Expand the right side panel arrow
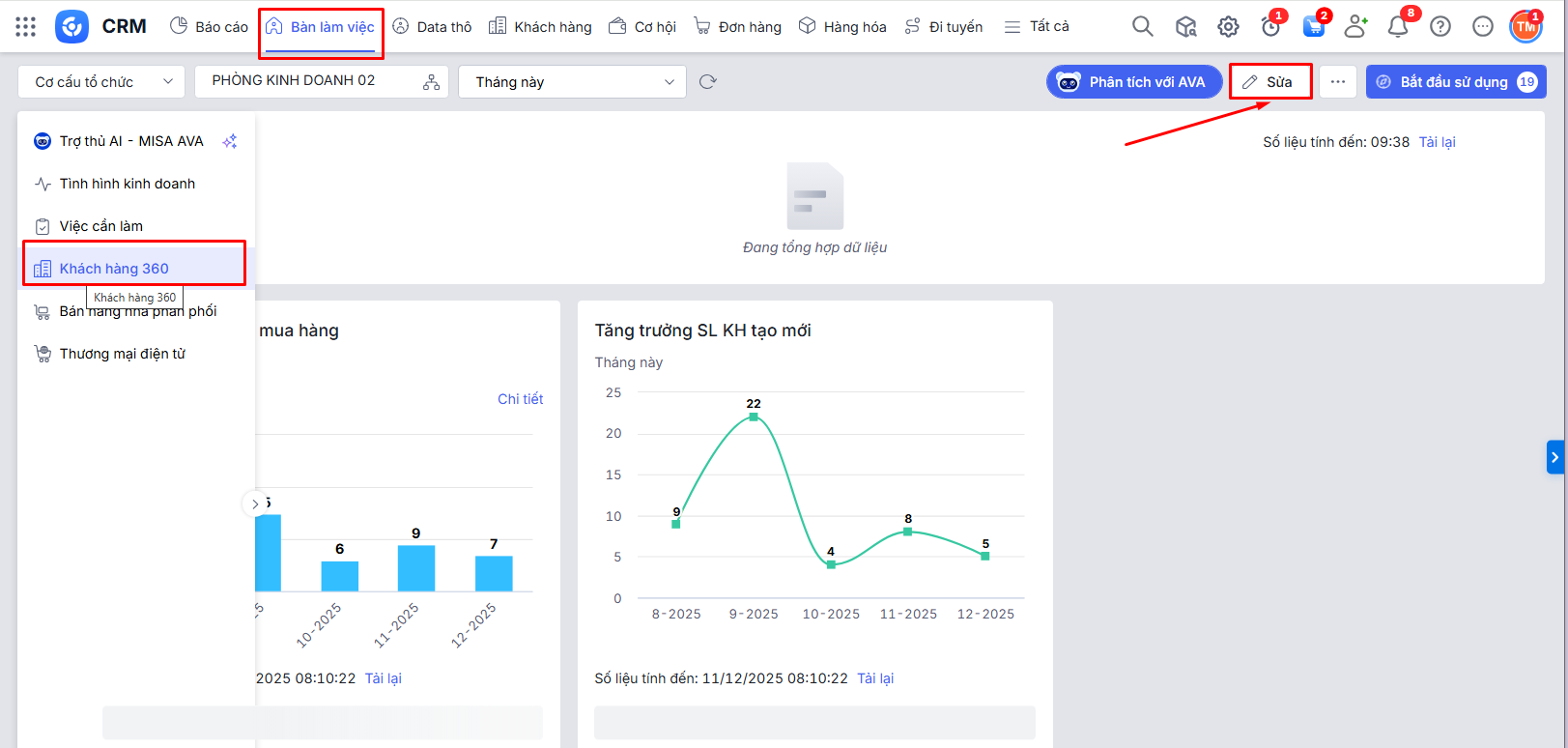Screen dimensions: 1568x748 point(1554,457)
